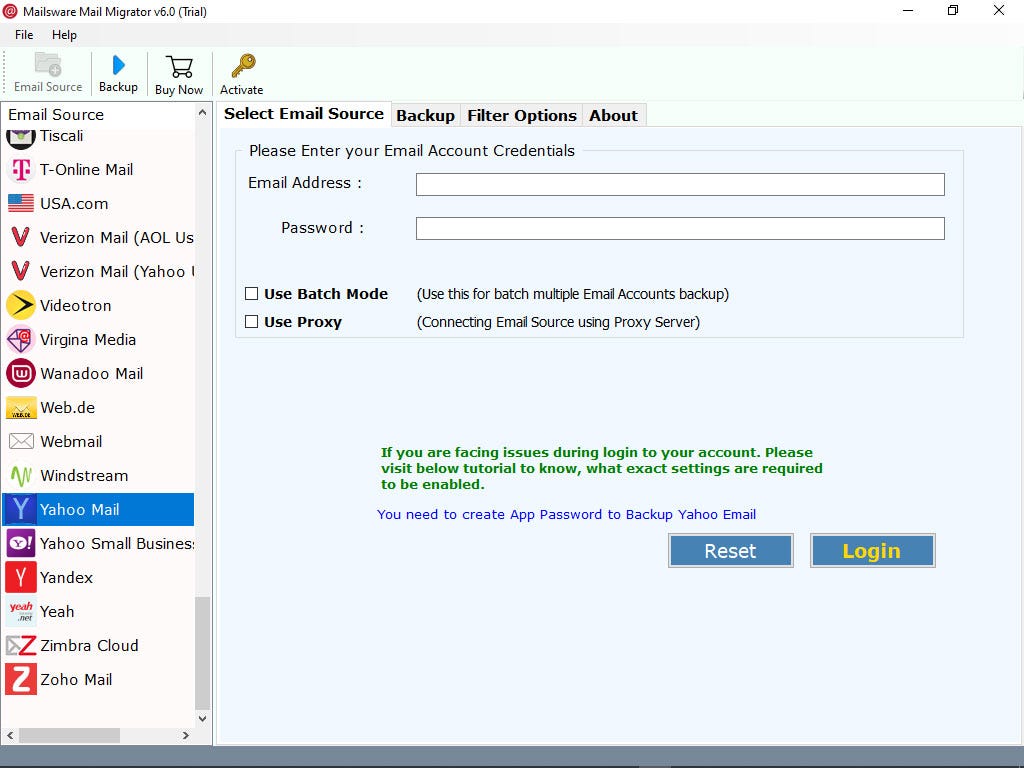The width and height of the screenshot is (1024, 768).
Task: Enable Use Batch Mode checkbox
Action: [x=251, y=294]
